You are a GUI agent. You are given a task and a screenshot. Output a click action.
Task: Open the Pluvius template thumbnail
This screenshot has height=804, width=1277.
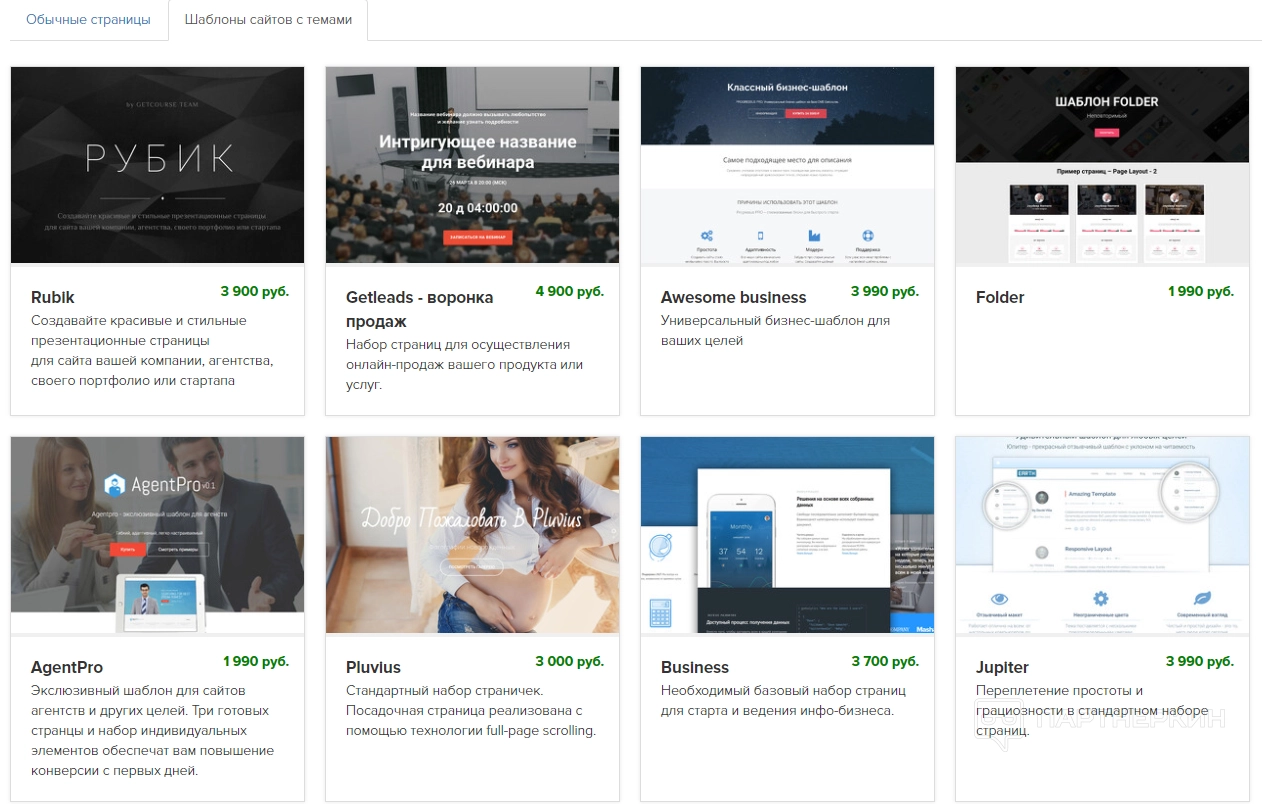click(x=472, y=535)
